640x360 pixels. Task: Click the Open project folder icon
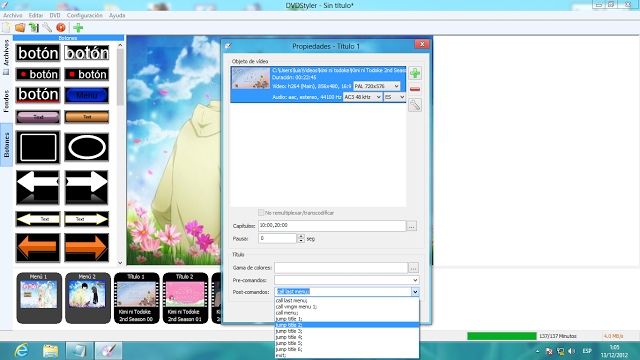(x=20, y=27)
